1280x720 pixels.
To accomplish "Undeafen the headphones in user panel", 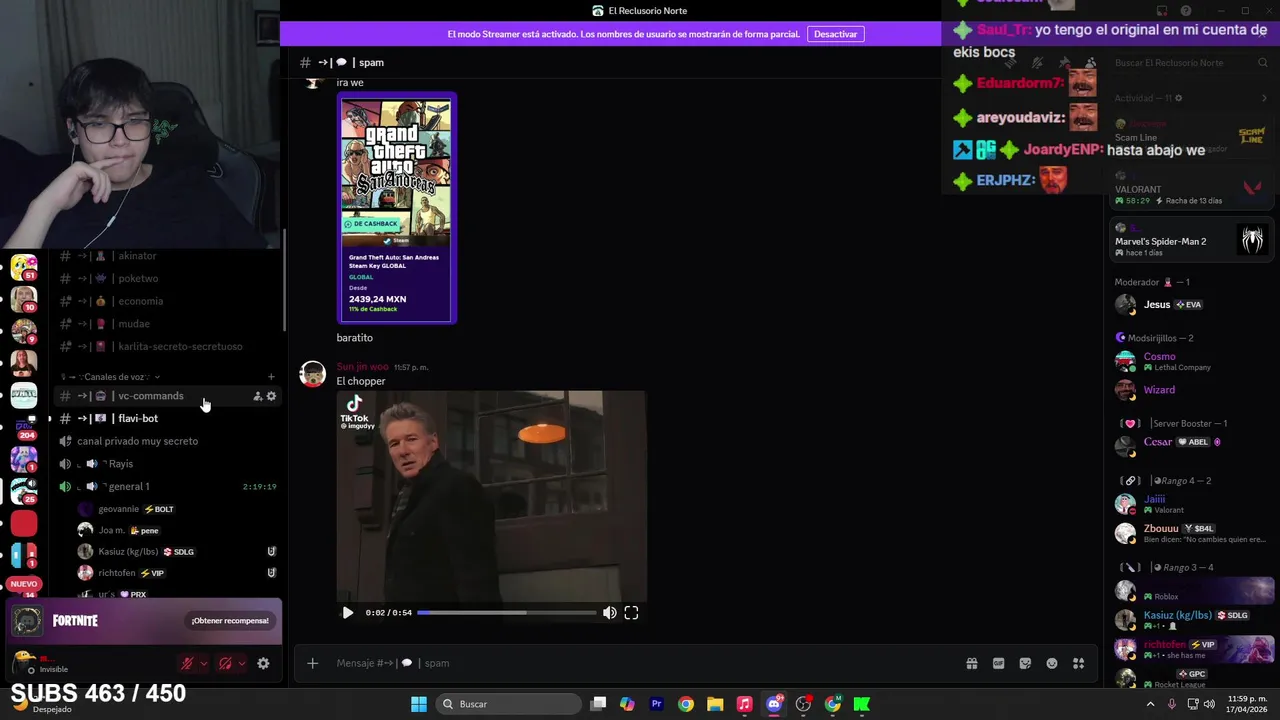I will tap(225, 663).
